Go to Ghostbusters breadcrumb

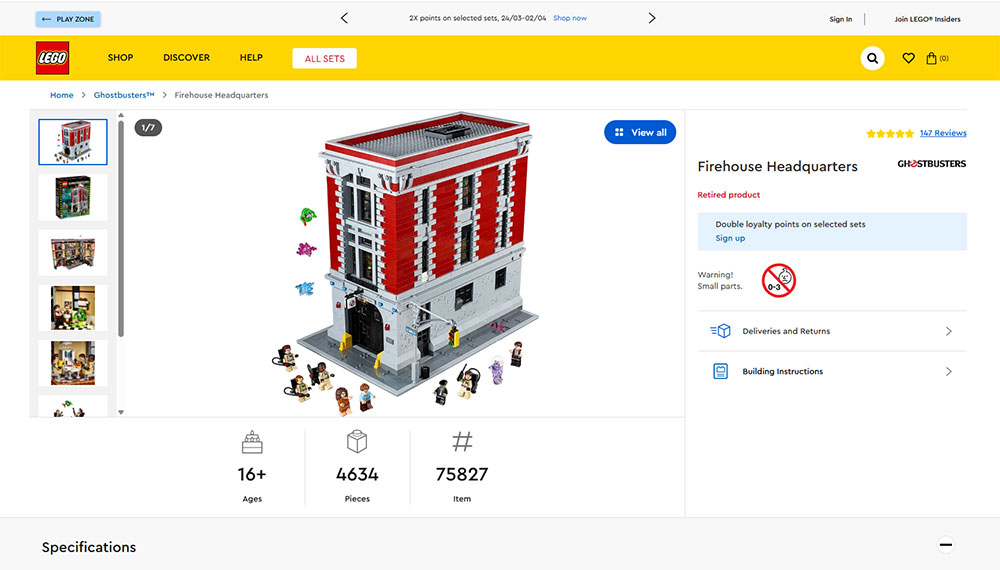tap(124, 95)
